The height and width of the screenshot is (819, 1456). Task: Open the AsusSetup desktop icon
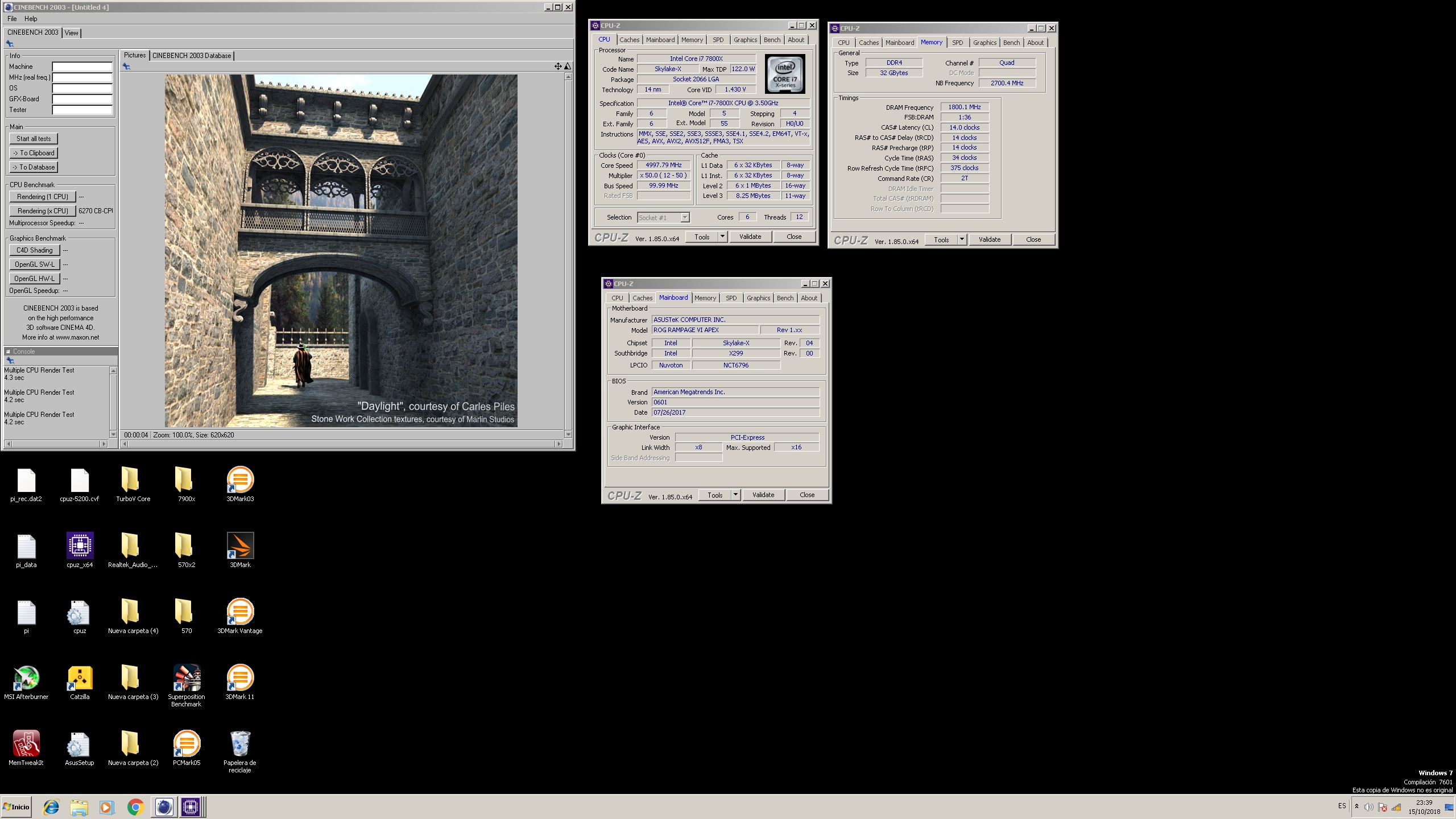80,748
